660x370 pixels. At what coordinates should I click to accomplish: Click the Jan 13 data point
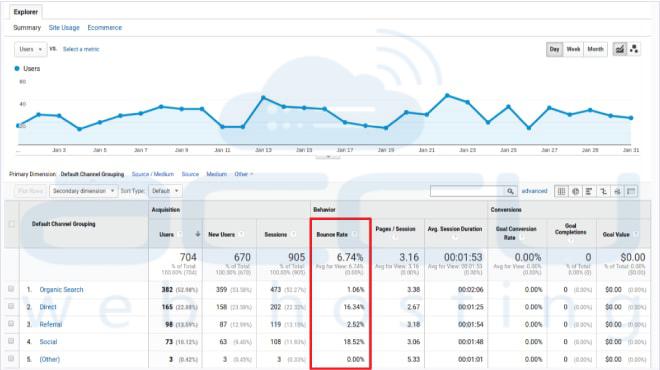pos(263,98)
